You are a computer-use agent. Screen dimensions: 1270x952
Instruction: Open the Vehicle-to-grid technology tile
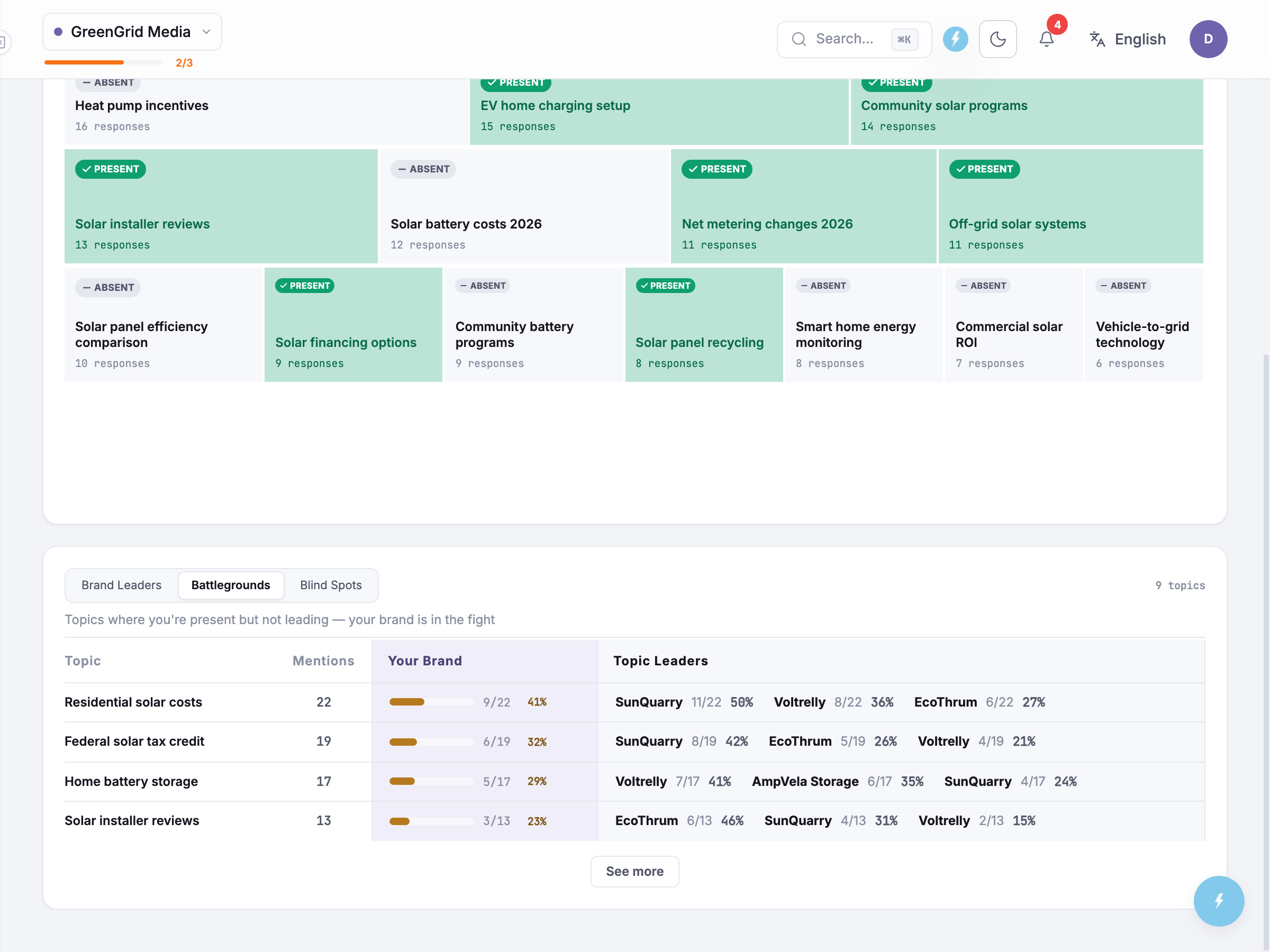tap(1144, 324)
